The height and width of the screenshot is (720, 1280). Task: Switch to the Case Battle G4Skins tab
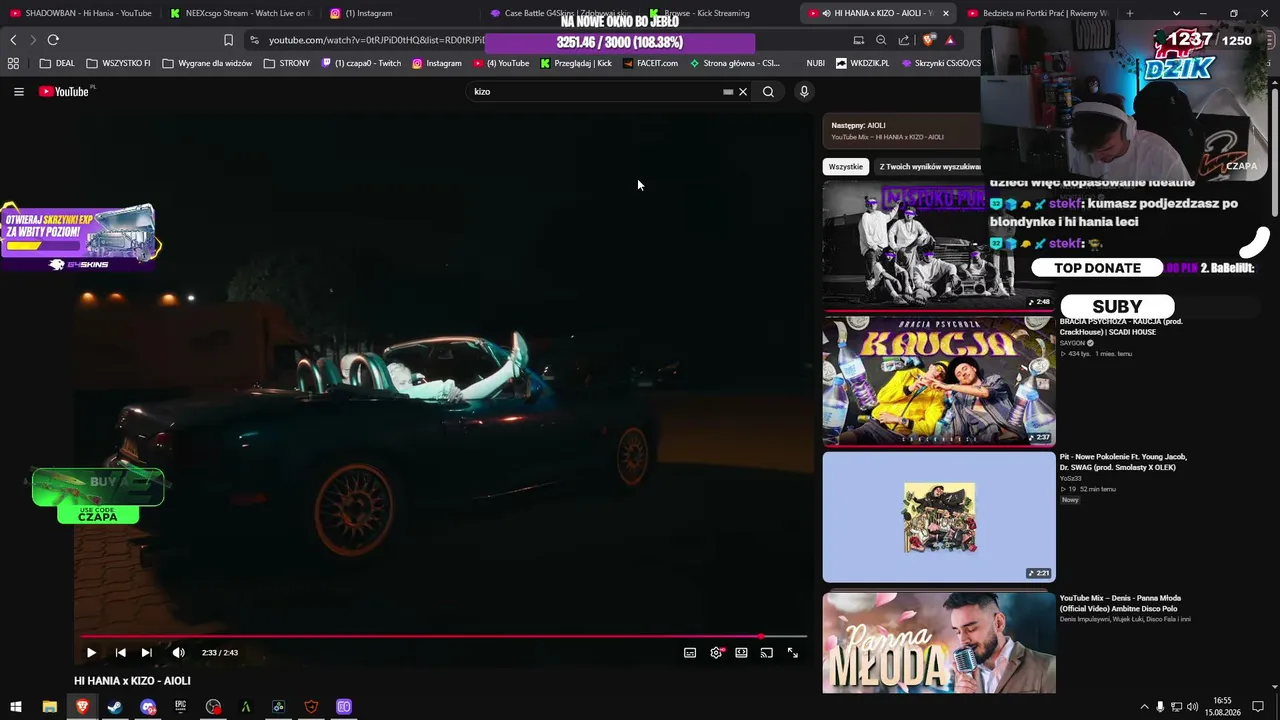(560, 13)
